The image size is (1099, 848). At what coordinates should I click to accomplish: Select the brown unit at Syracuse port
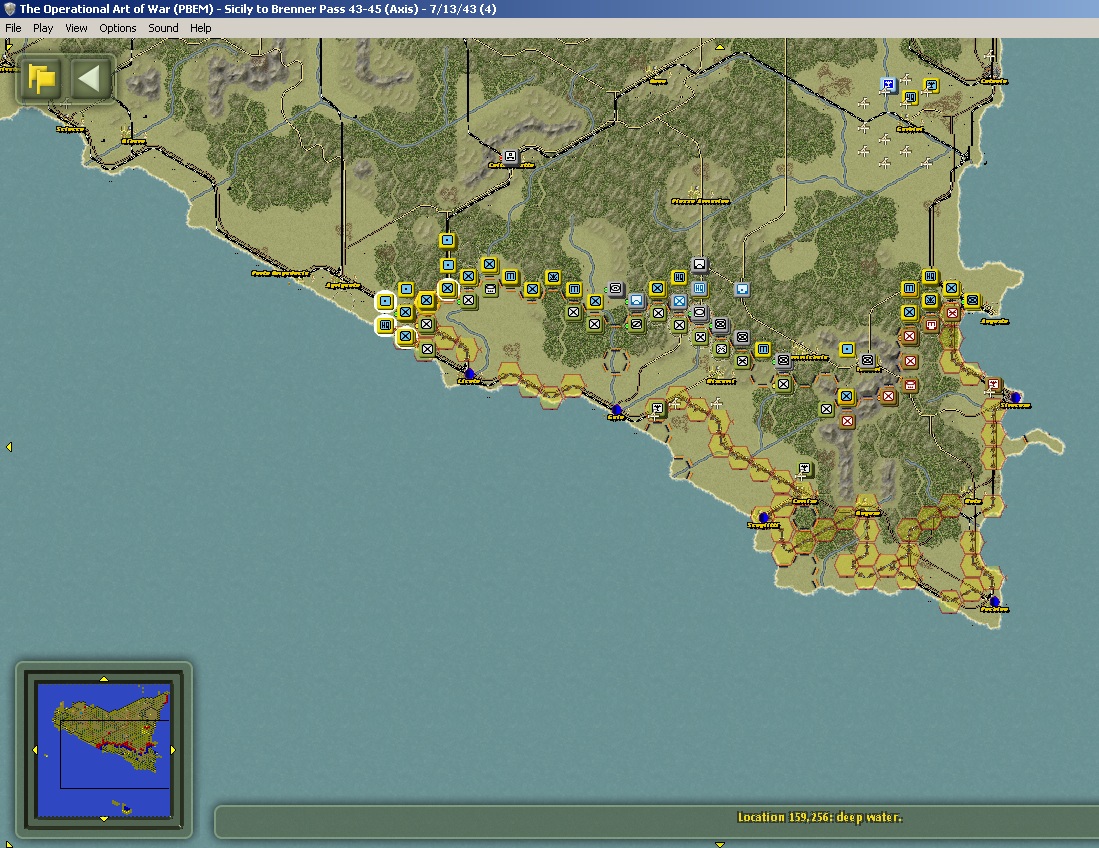993,384
